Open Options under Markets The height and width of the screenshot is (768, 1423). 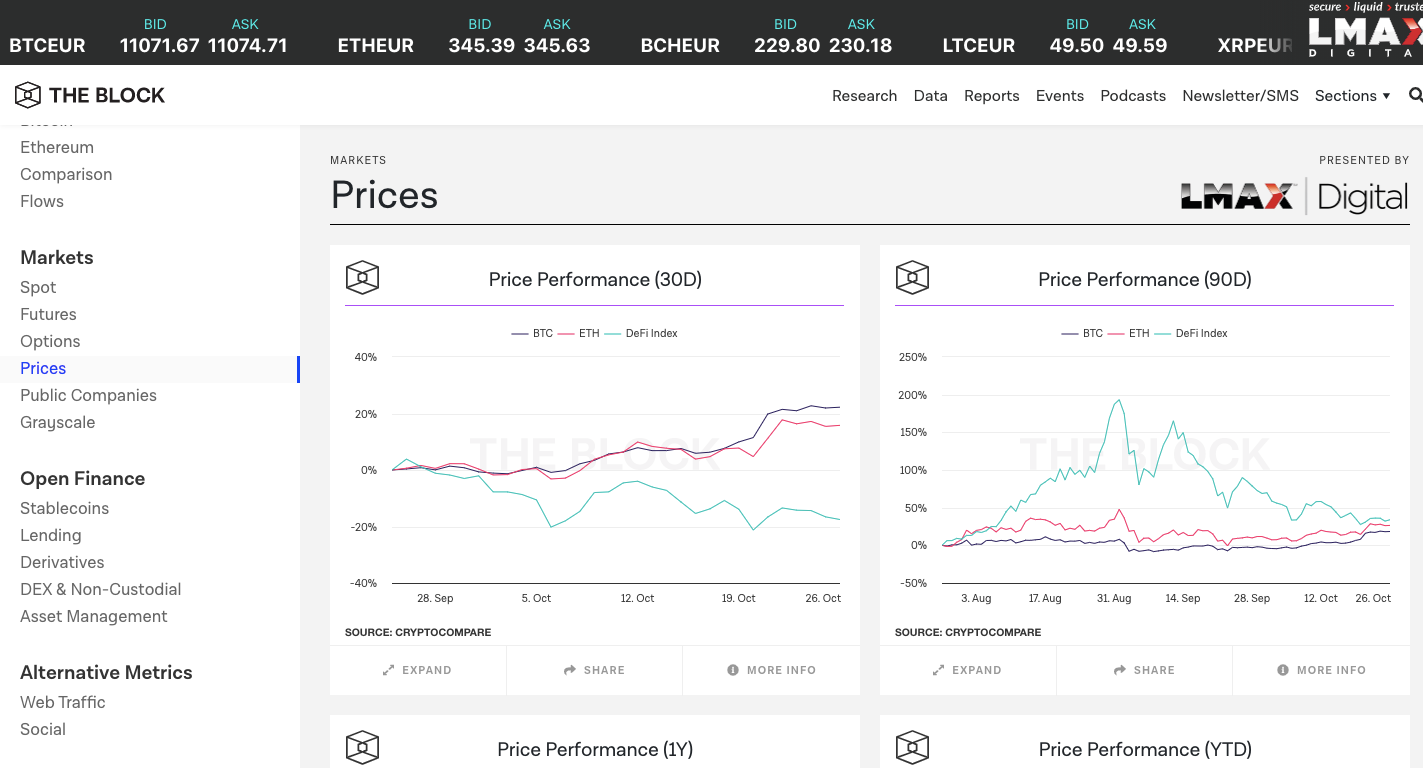50,341
